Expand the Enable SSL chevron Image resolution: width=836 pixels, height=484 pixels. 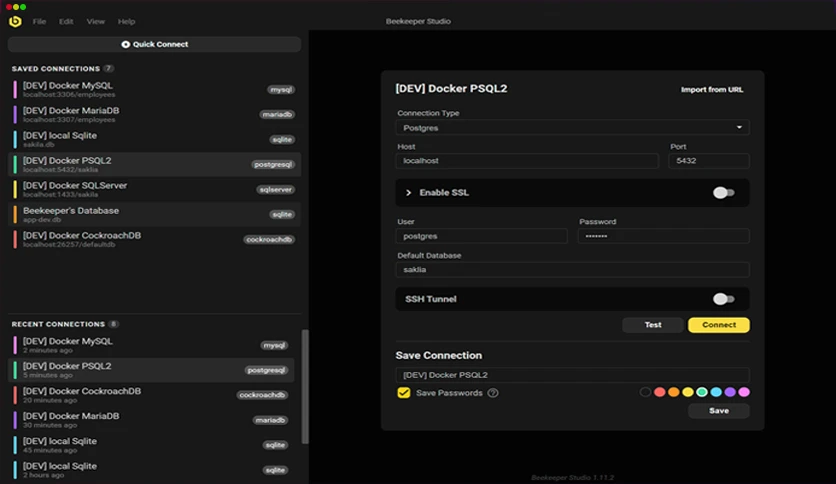coord(408,192)
